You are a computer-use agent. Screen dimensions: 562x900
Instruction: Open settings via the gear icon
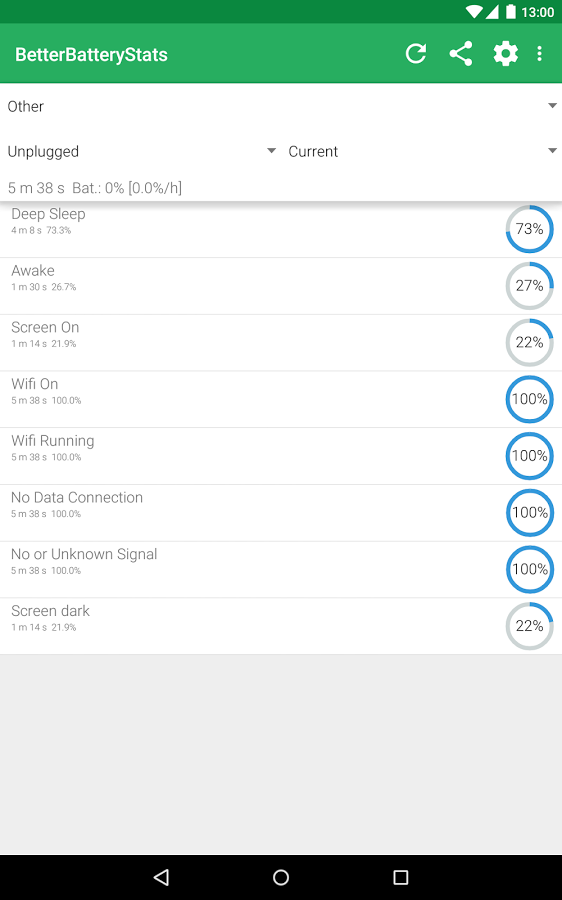505,54
